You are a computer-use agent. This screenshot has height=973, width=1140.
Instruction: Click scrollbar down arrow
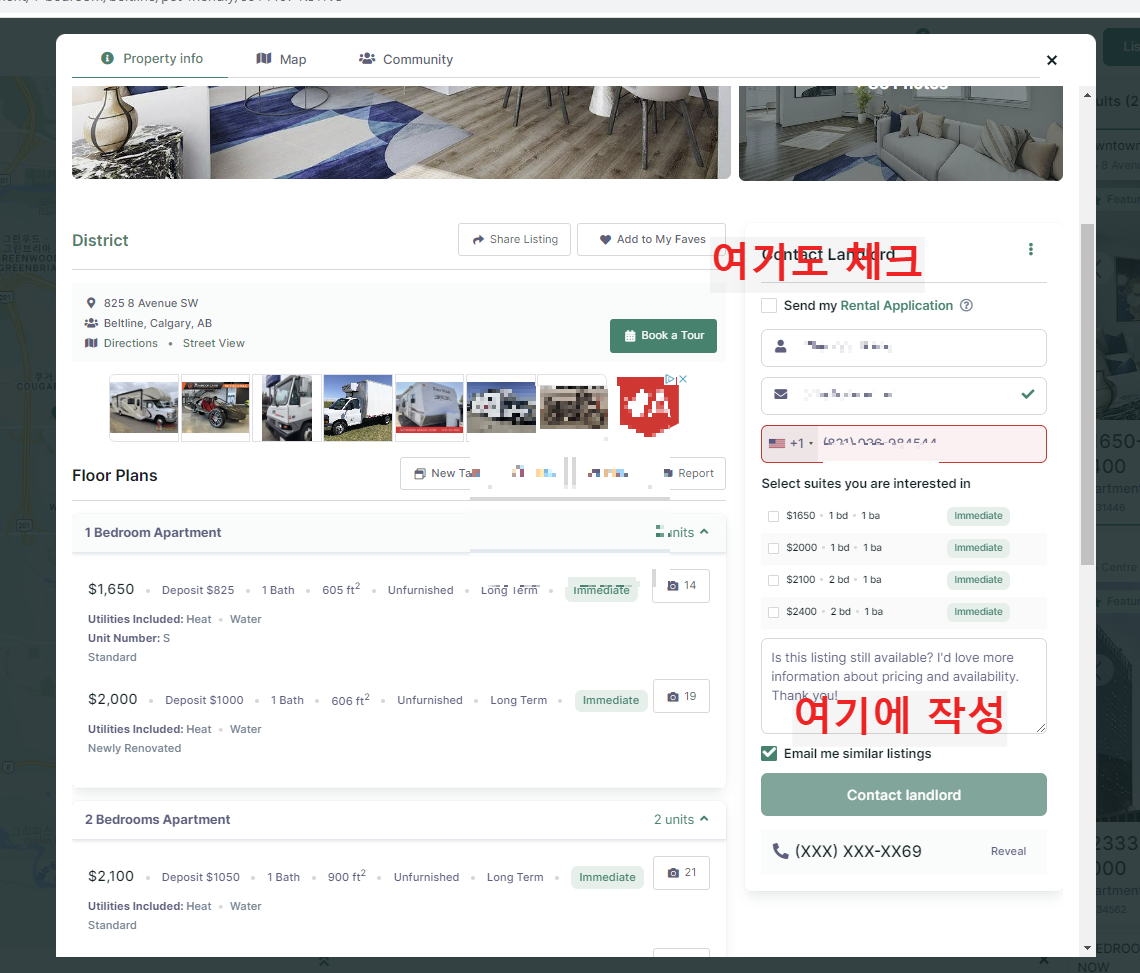tap(1087, 948)
